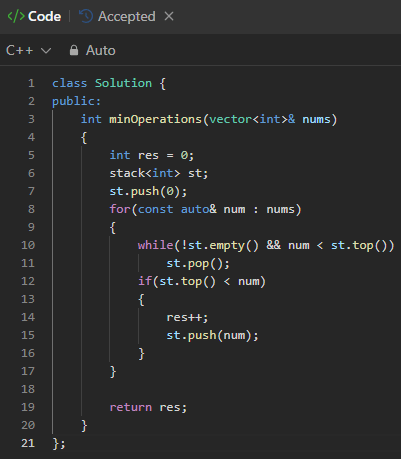Screen dimensions: 401x459
Task: Toggle the Auto setting
Action: 92,51
